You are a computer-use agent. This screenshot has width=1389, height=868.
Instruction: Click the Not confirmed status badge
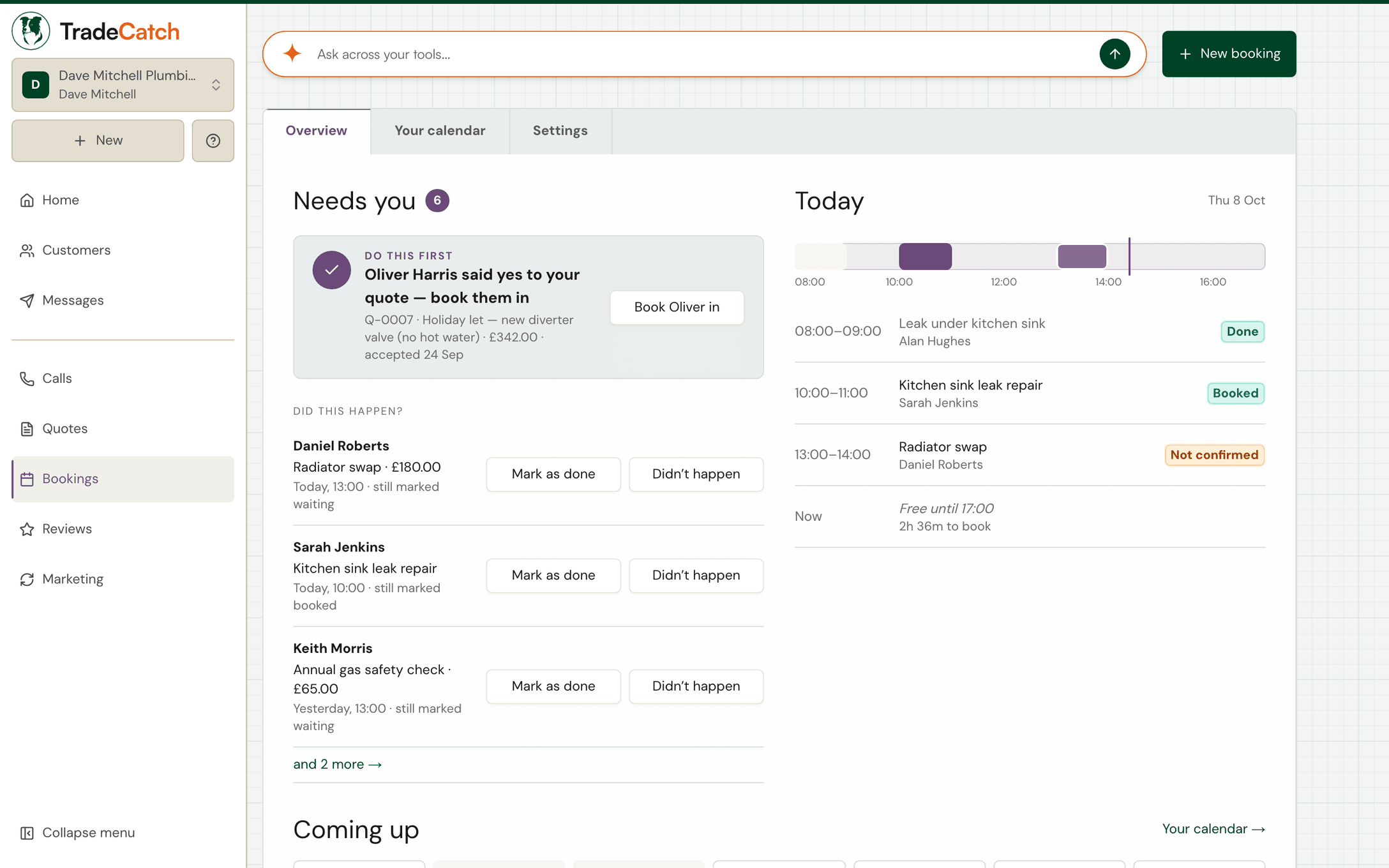(x=1214, y=455)
